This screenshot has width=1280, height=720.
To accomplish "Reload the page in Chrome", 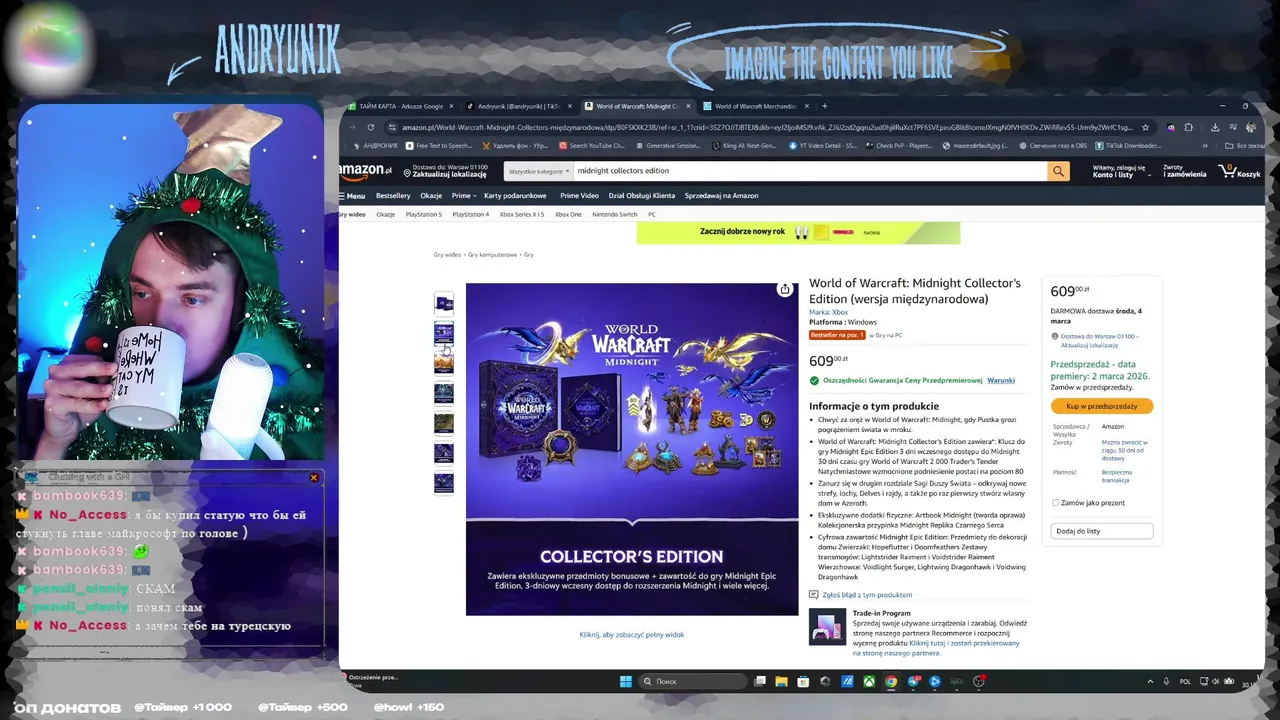I will coord(370,127).
